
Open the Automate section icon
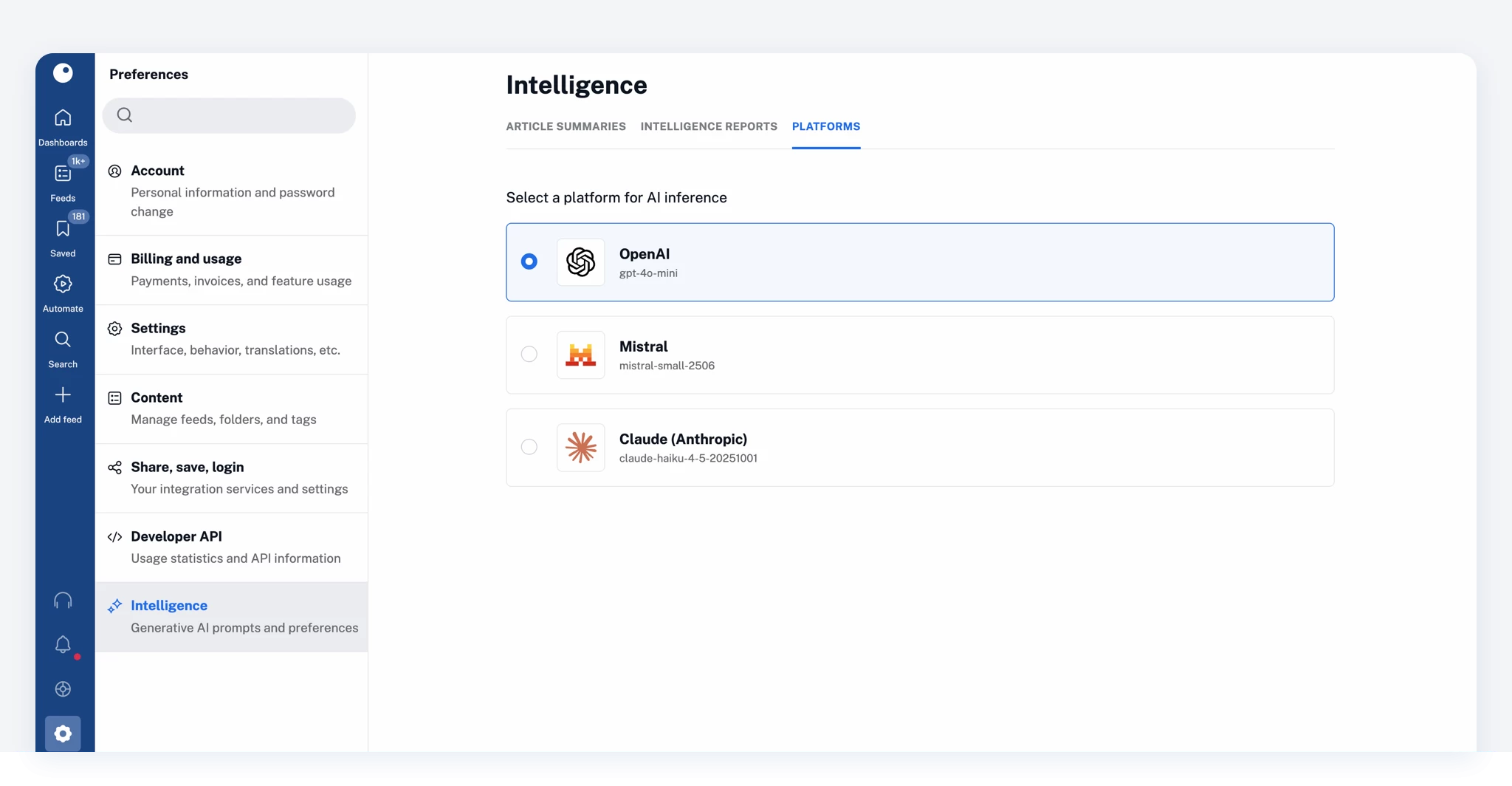tap(63, 284)
